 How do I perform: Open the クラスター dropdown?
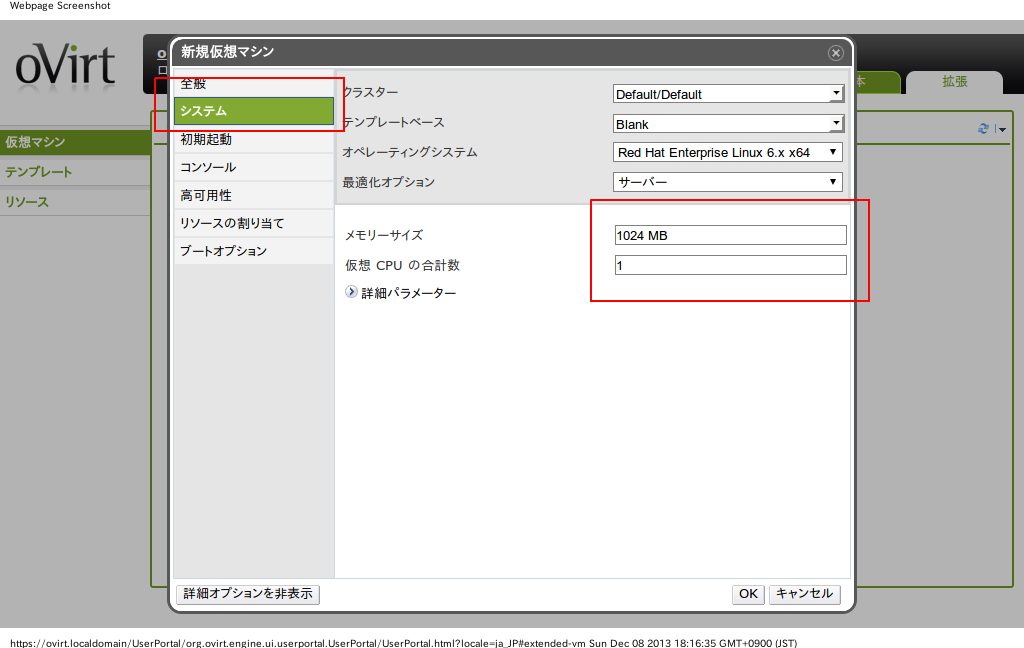click(729, 94)
